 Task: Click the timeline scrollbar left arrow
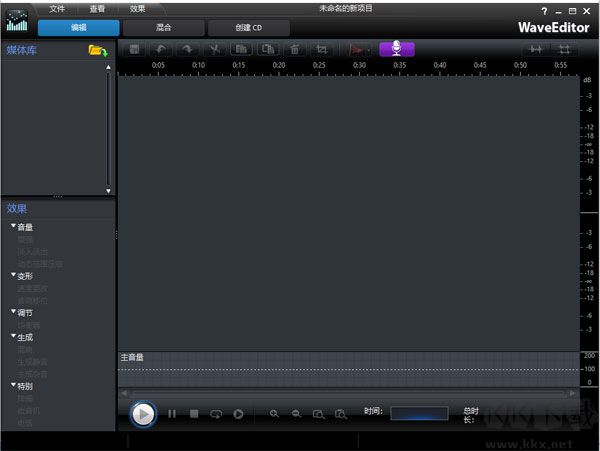124,393
